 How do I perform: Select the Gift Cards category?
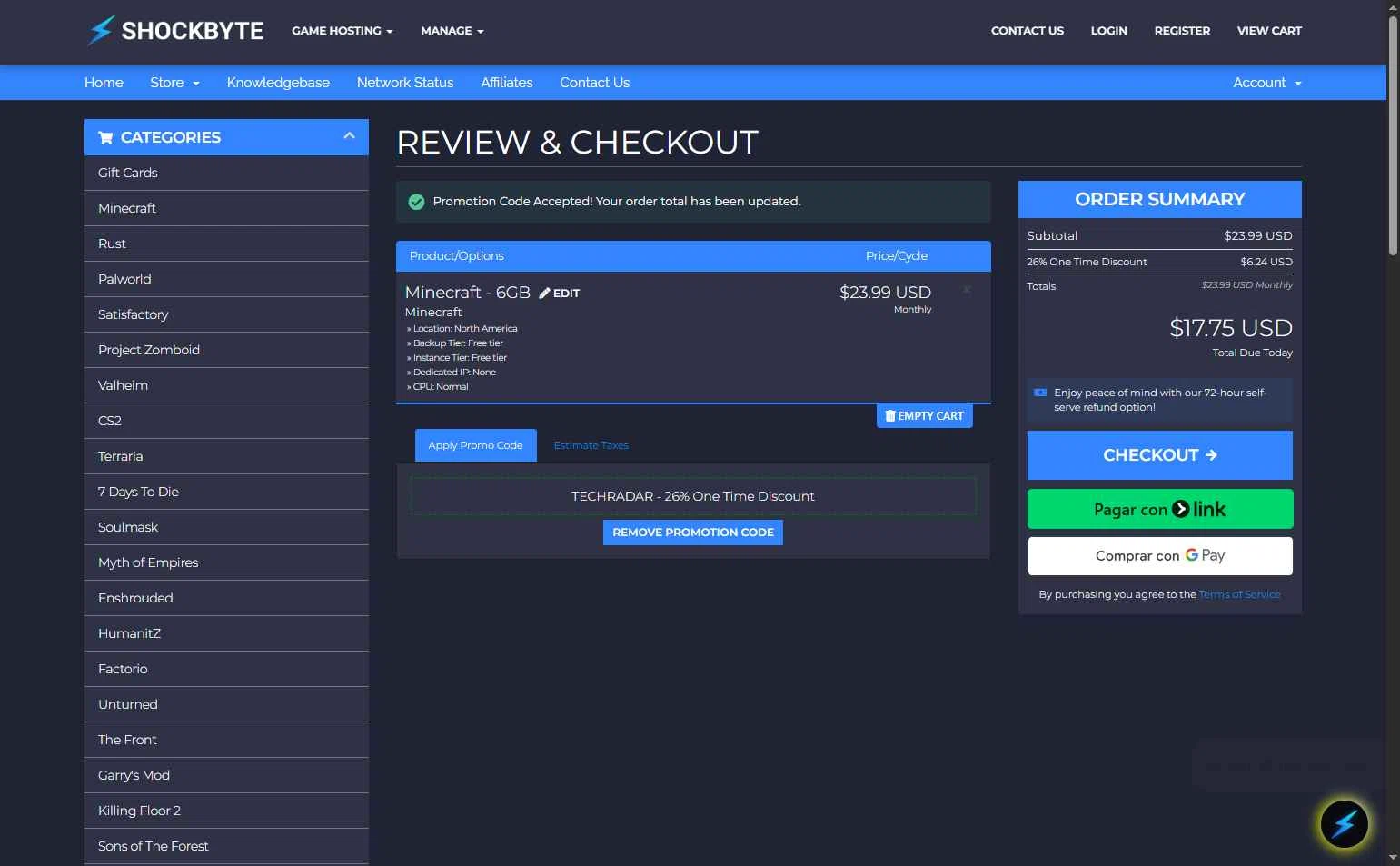tap(226, 173)
